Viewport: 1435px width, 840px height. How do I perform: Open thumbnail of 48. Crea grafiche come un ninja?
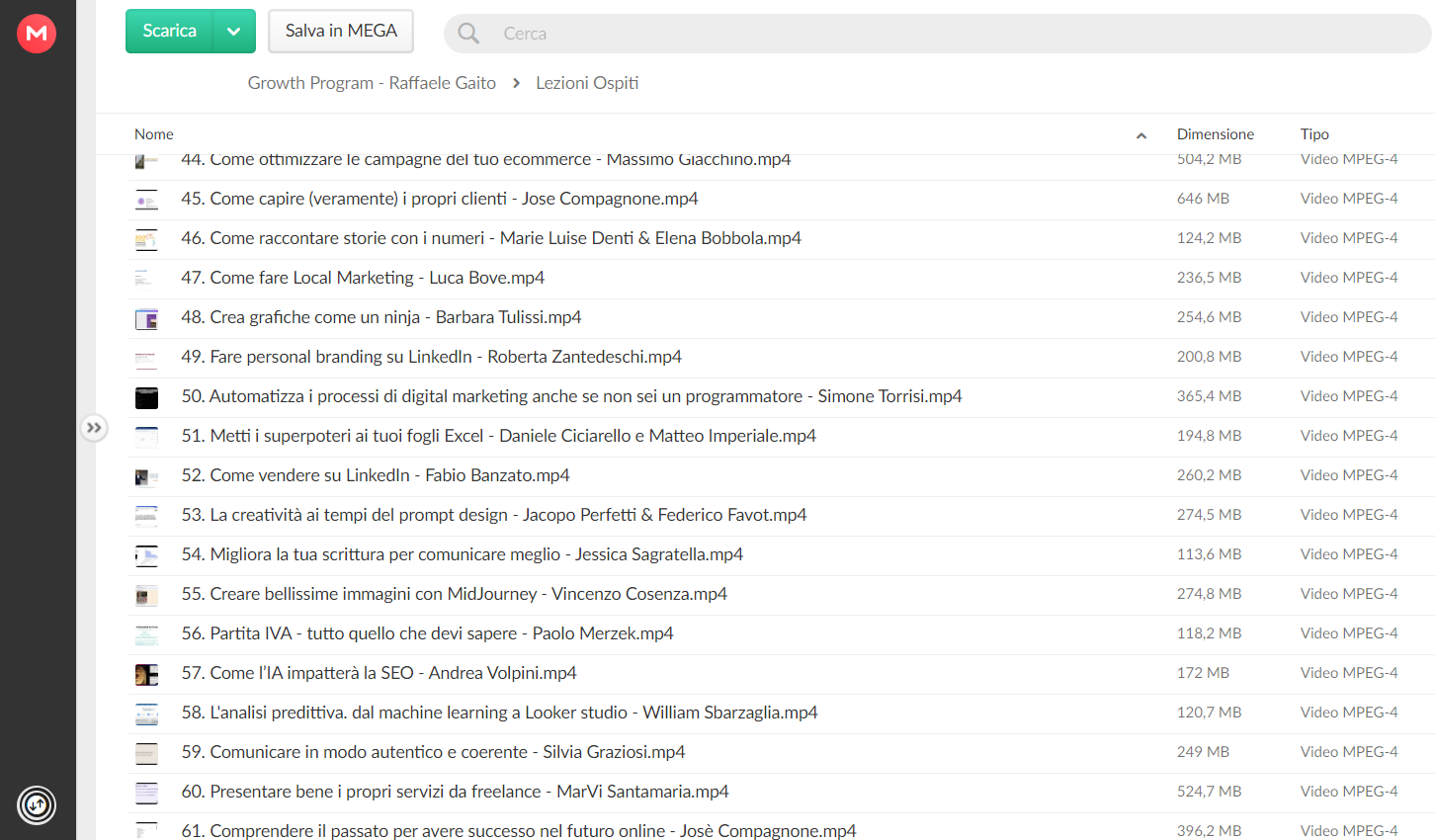(x=146, y=319)
